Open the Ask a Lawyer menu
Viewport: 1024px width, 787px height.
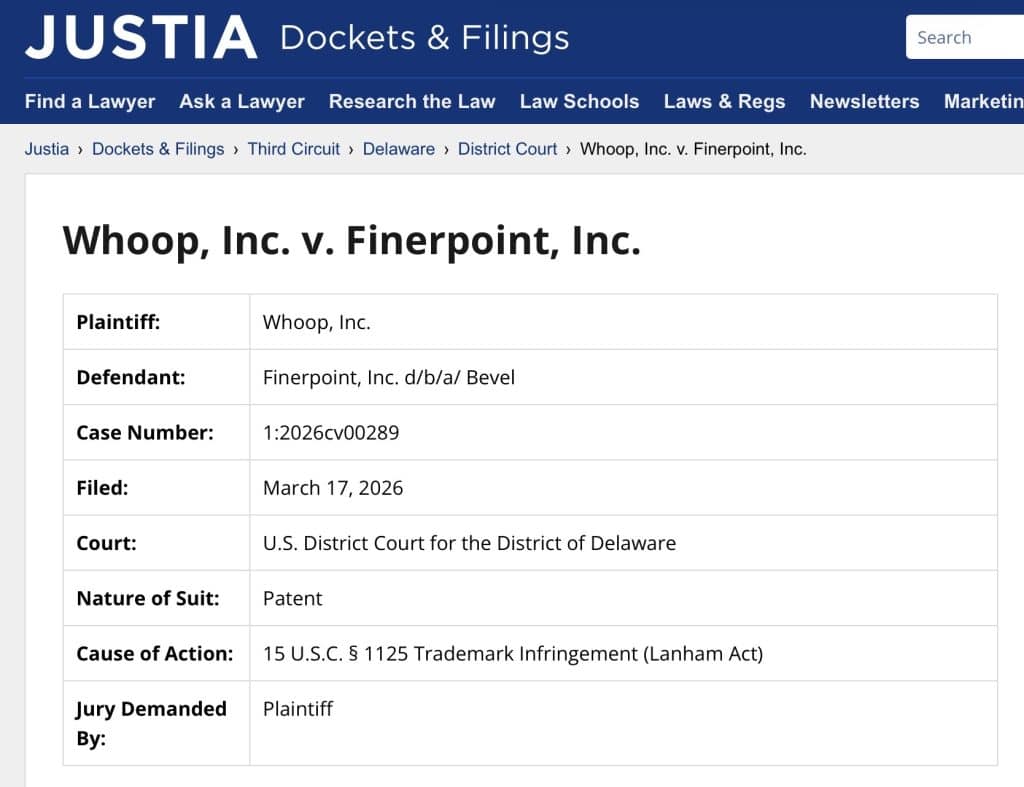pyautogui.click(x=242, y=101)
